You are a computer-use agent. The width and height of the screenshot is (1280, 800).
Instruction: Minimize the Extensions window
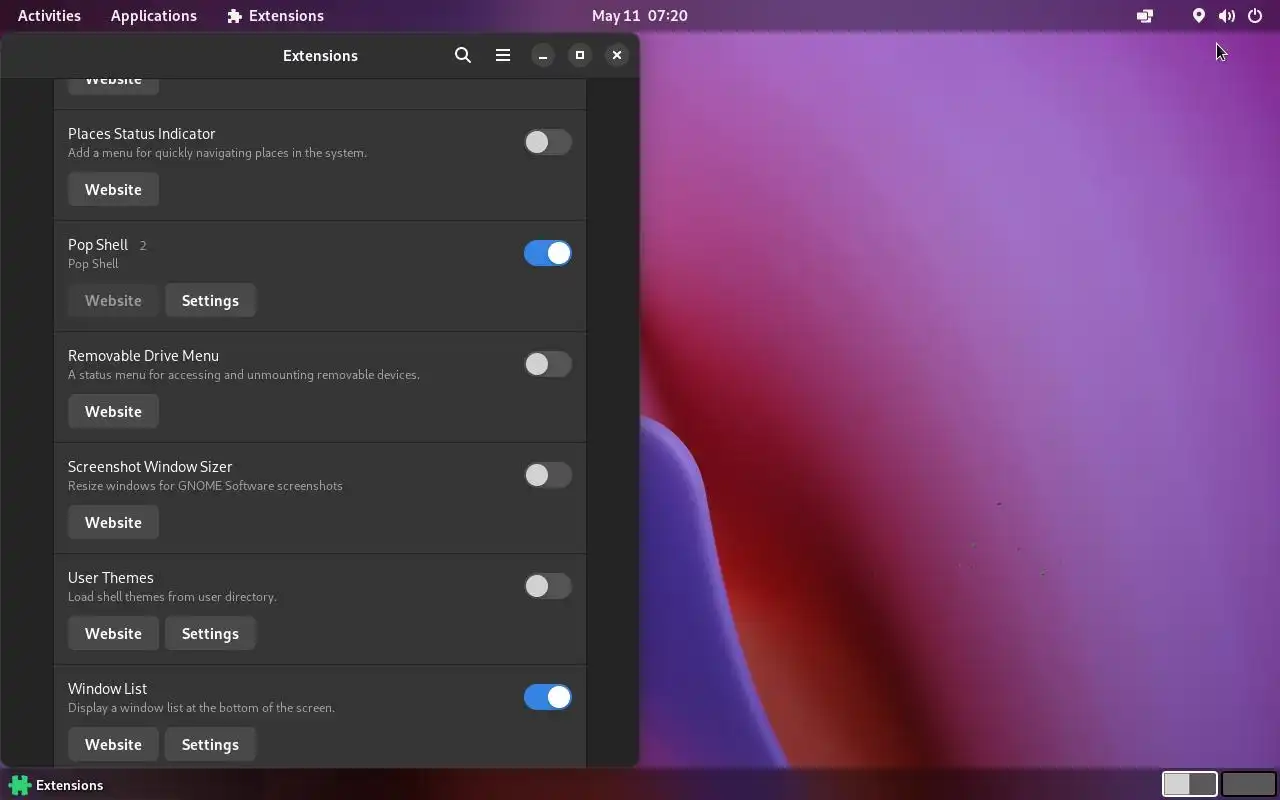point(543,55)
